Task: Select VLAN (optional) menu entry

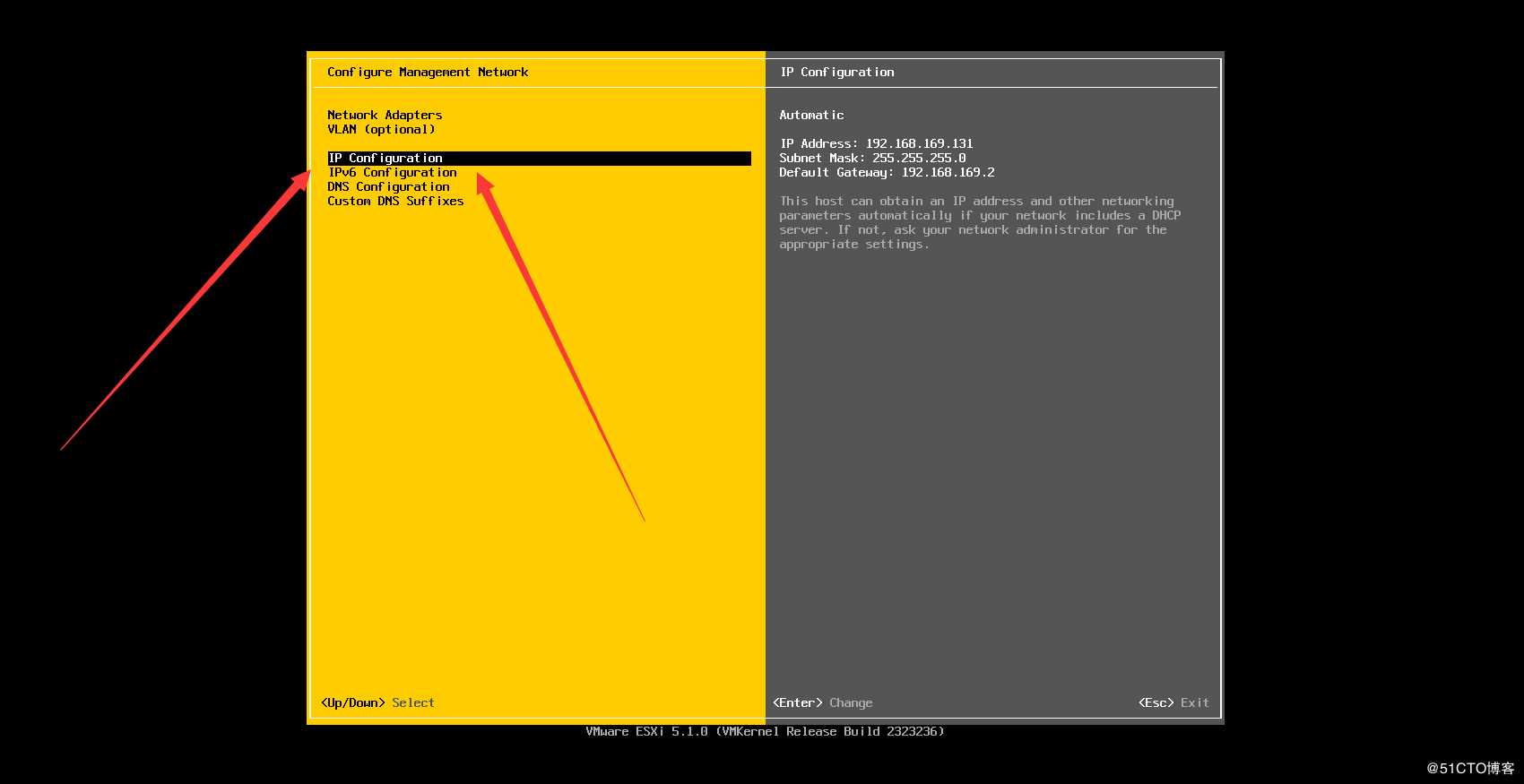Action: (x=381, y=129)
